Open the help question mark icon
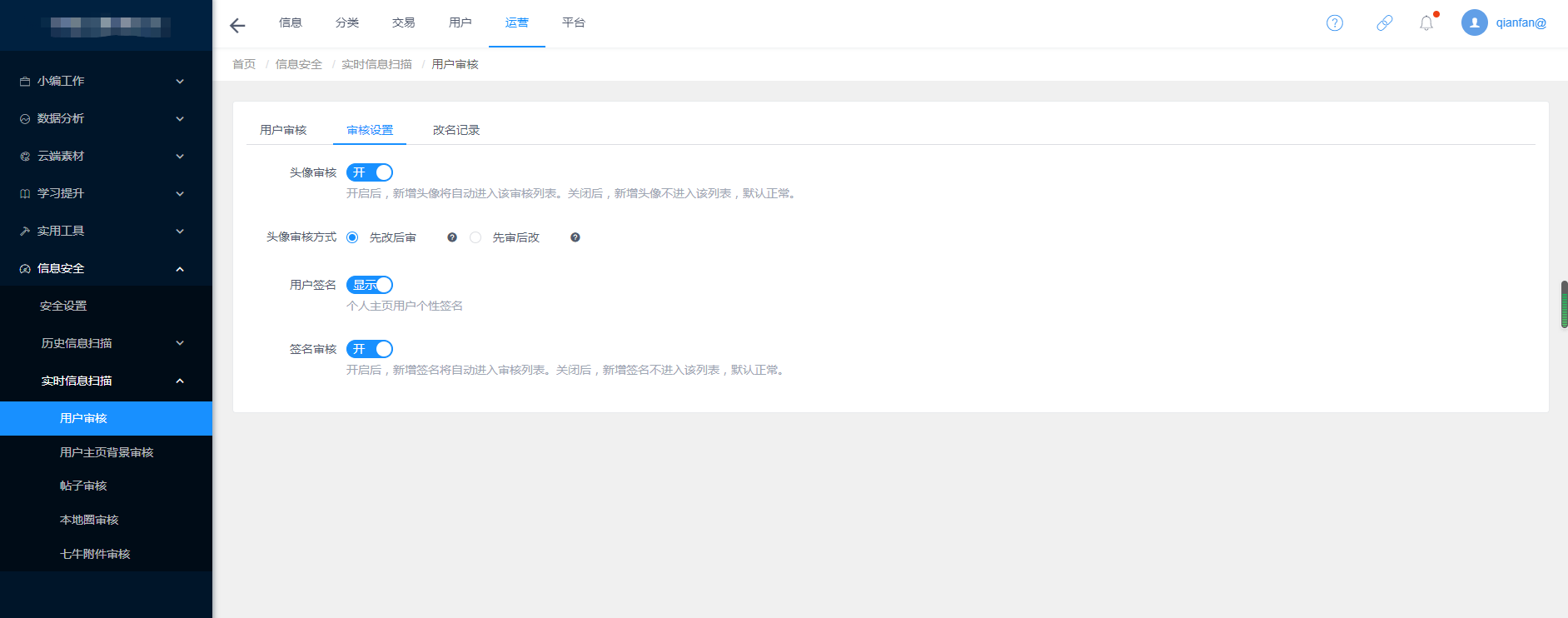Viewport: 1568px width, 618px height. click(1335, 23)
